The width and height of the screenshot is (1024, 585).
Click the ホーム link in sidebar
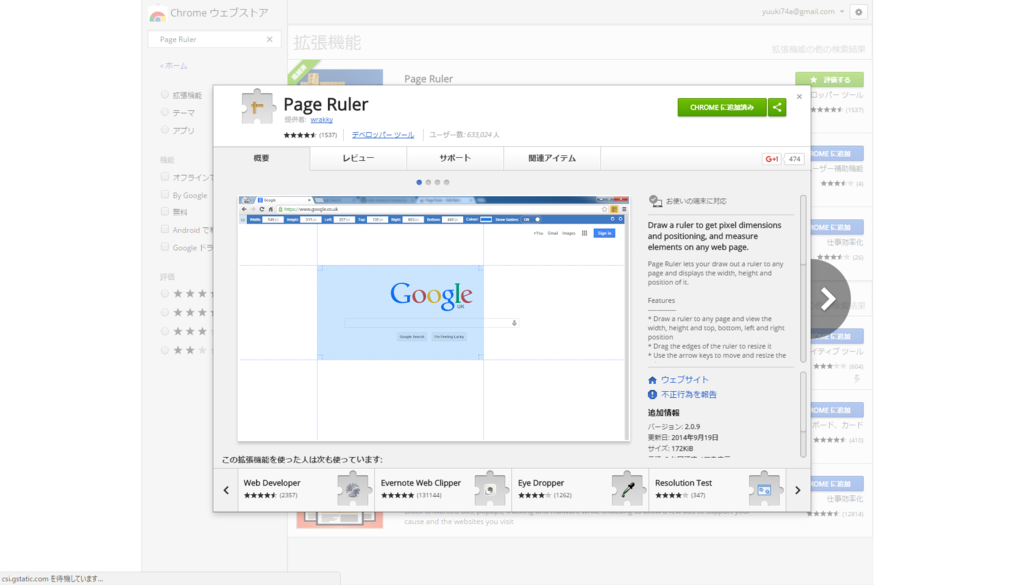174,66
